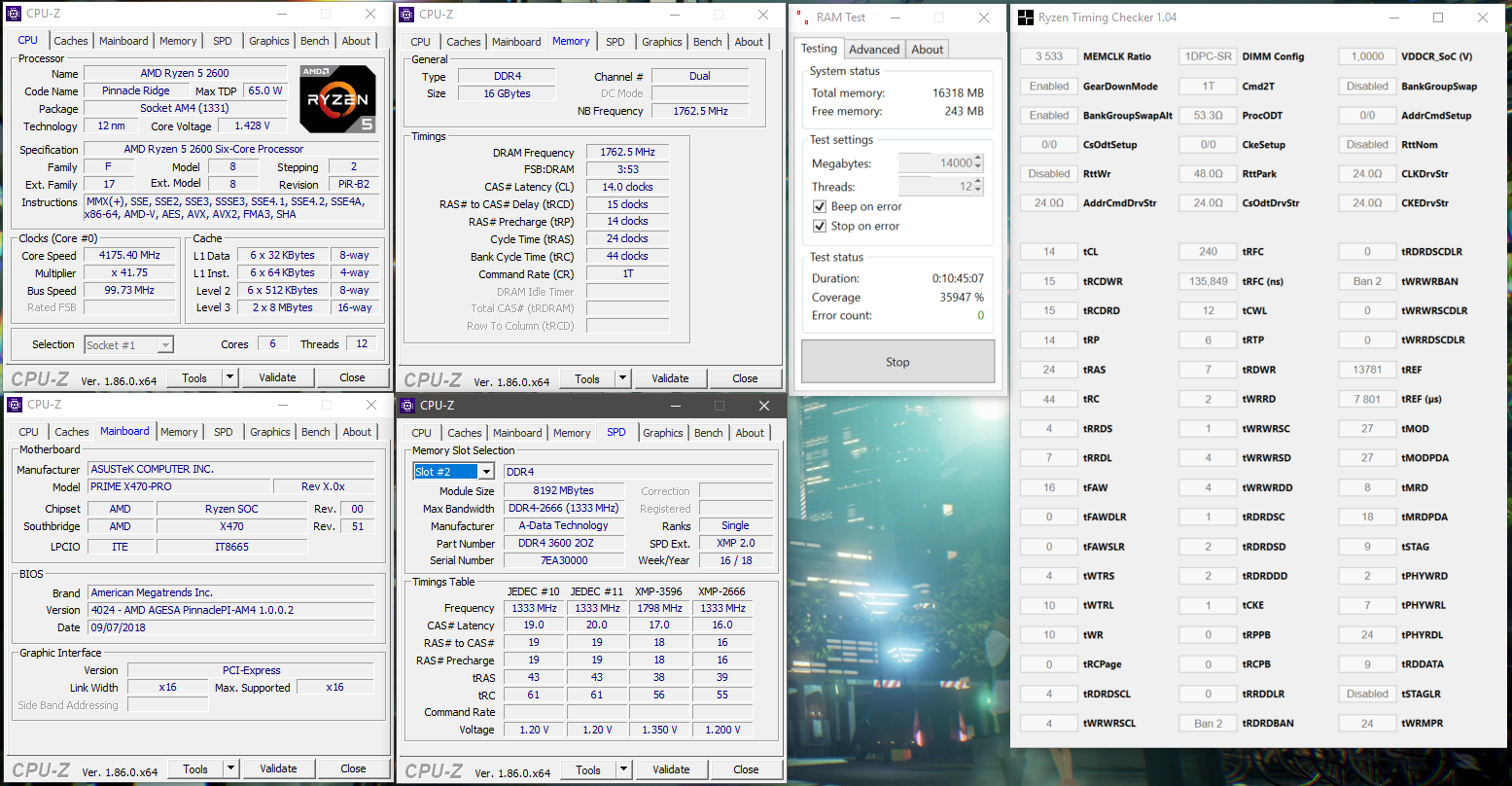Click Validate in the Memory tab window
1512x786 pixels.
tap(670, 379)
